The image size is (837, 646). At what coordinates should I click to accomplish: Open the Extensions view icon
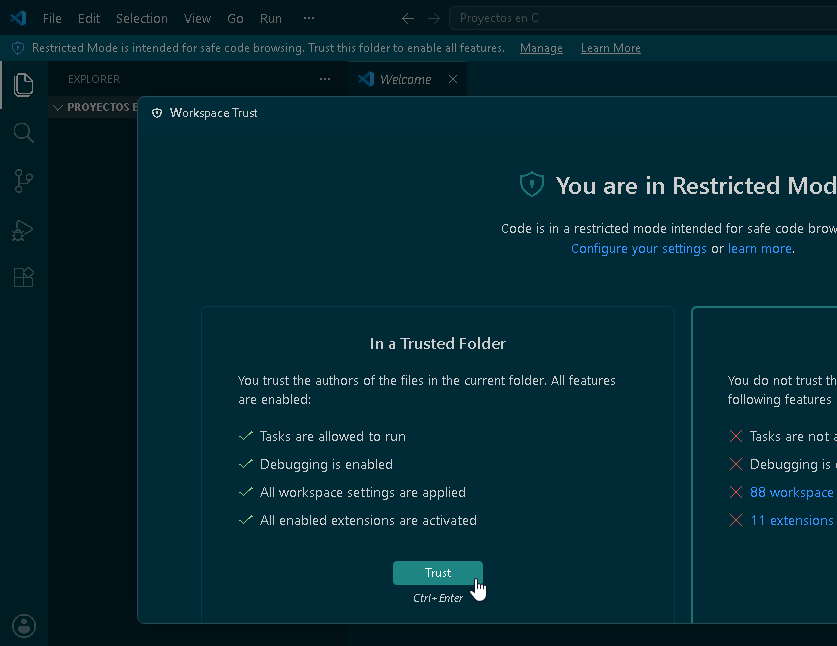click(x=23, y=278)
